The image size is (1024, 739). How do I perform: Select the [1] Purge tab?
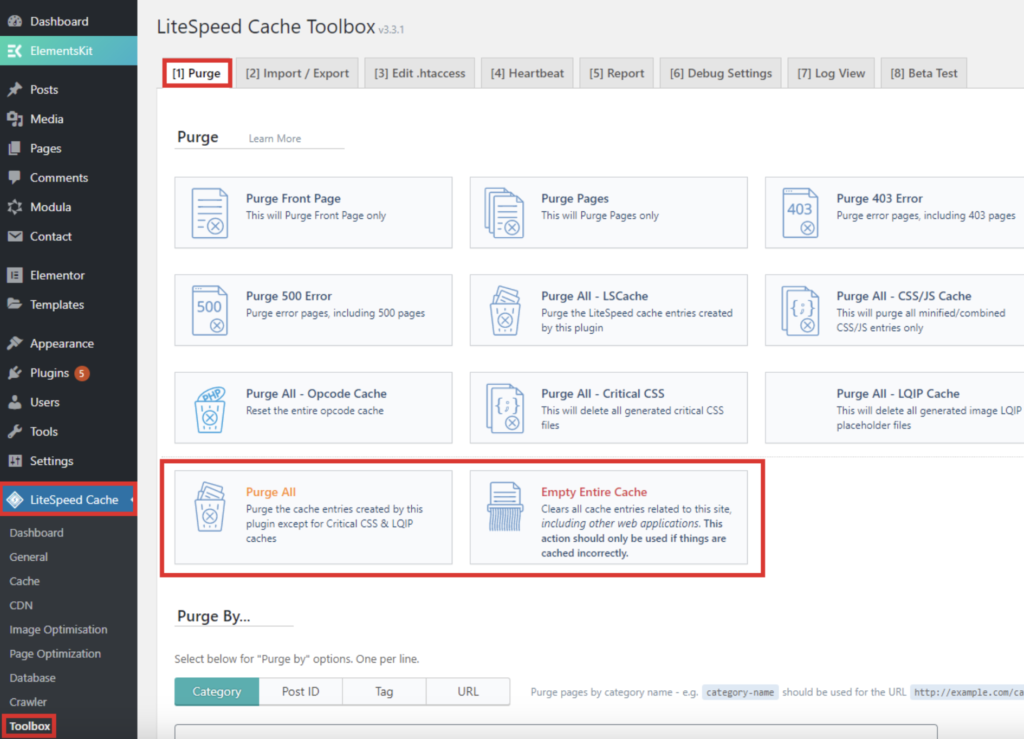tap(197, 73)
